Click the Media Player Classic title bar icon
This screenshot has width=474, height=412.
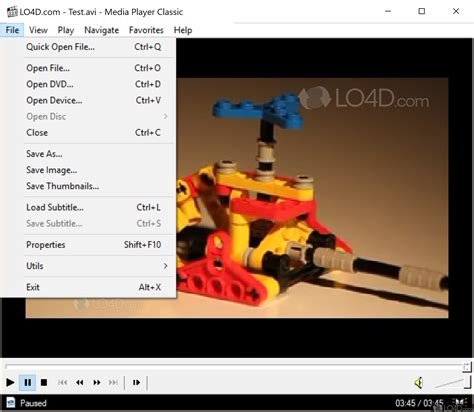click(x=12, y=12)
